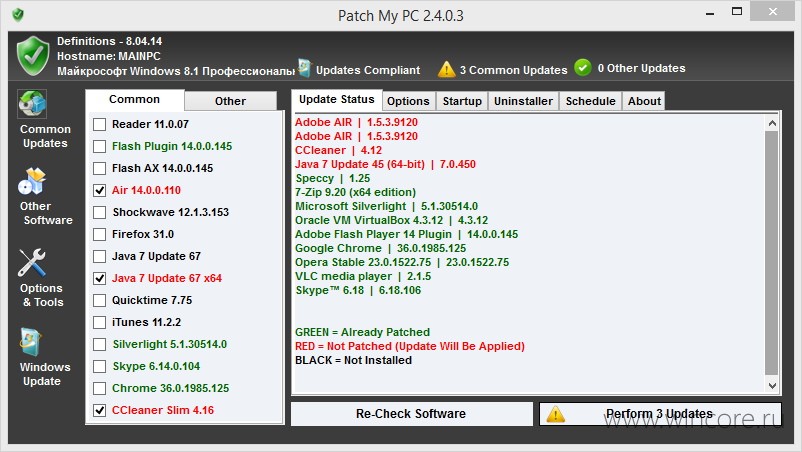Click the VLC media player entry
This screenshot has height=452, width=802.
363,276
